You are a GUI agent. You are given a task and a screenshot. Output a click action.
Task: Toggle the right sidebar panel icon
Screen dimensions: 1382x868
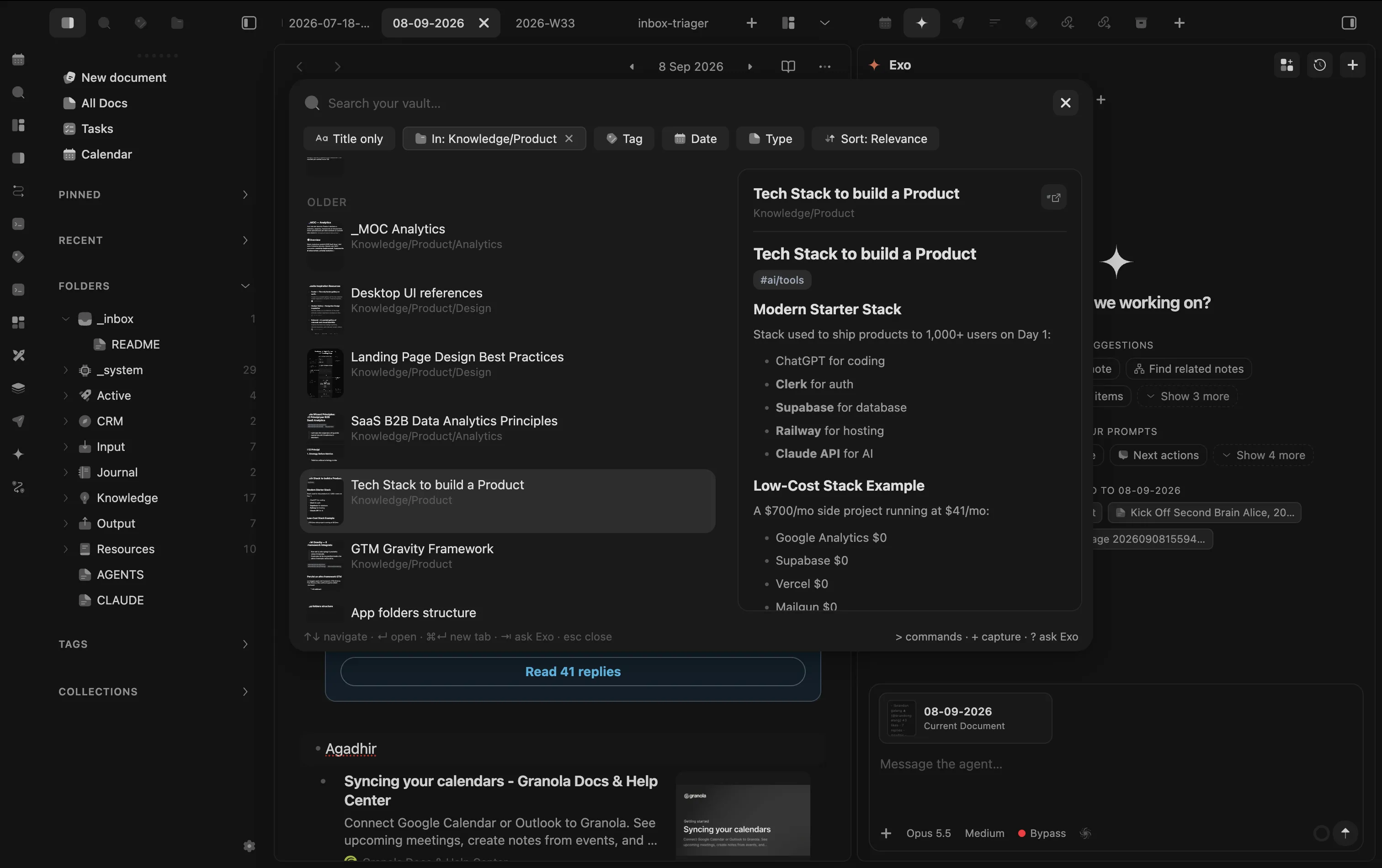[1349, 23]
